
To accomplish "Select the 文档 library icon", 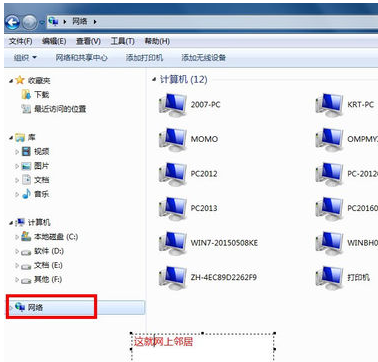I will (26, 180).
